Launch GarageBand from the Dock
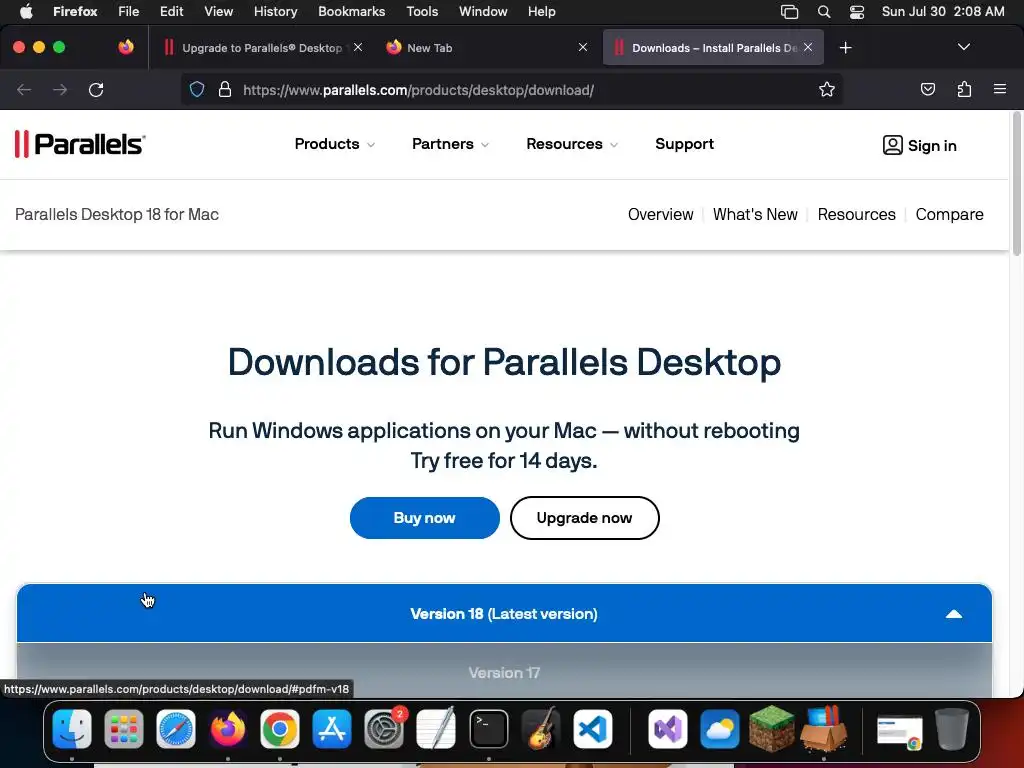1024x768 pixels. point(541,729)
